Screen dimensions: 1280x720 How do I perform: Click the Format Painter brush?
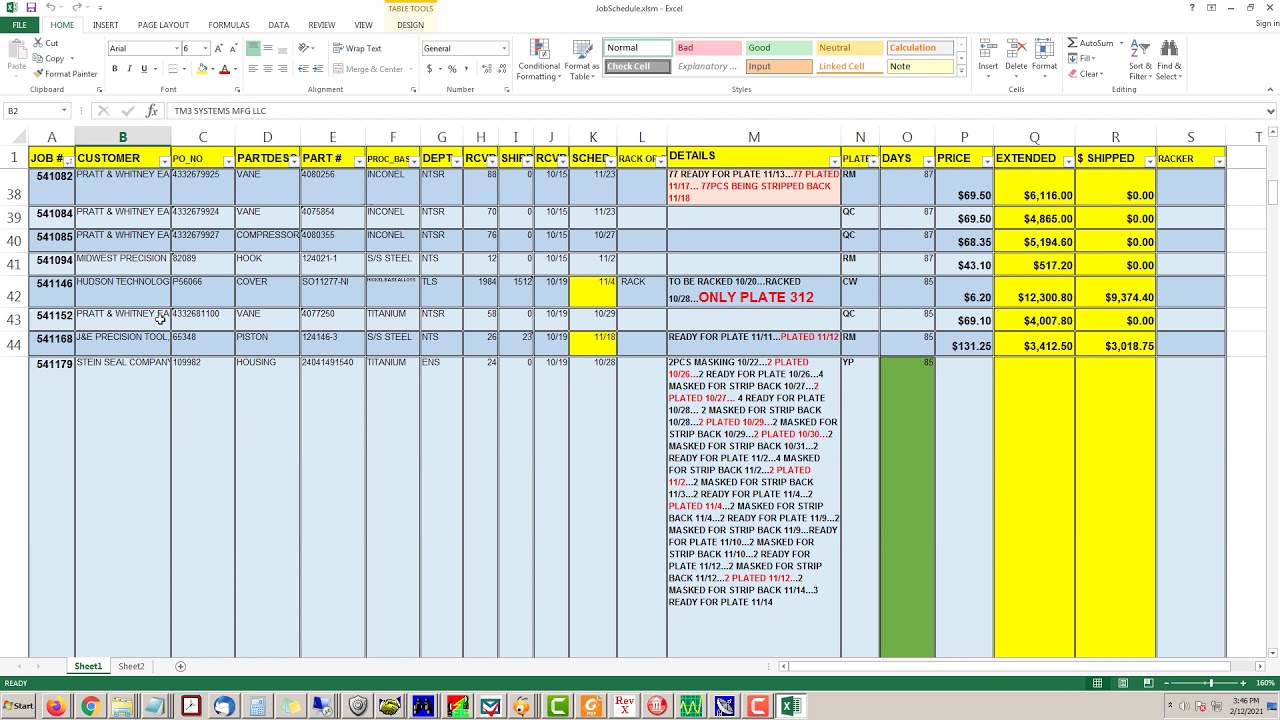tap(38, 74)
